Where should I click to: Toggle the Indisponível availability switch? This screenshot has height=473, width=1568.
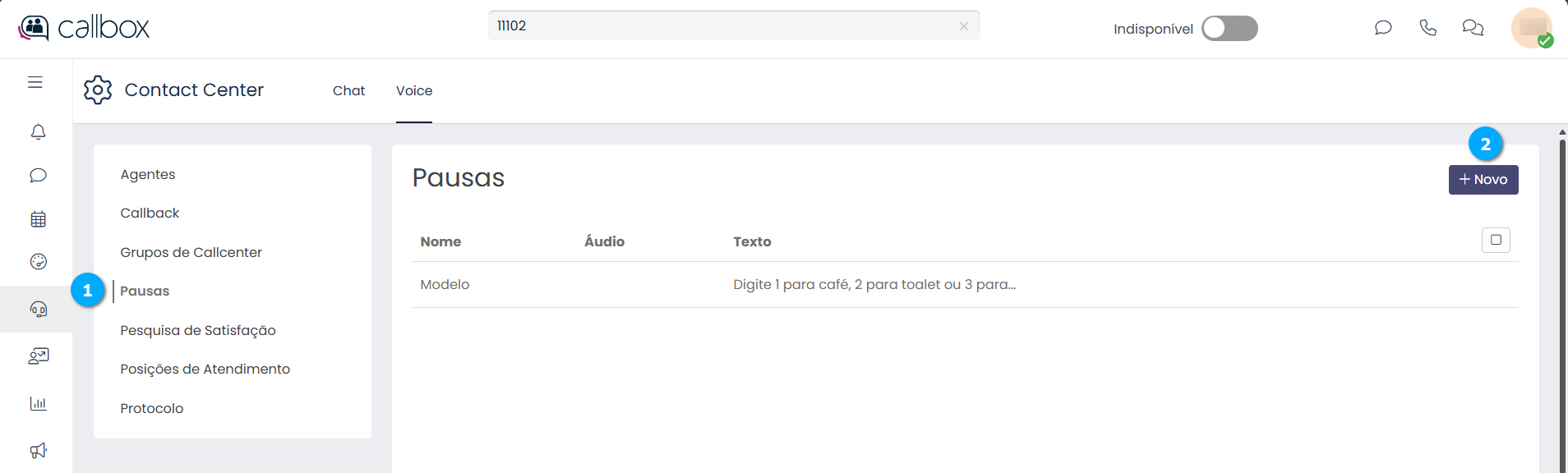[1229, 29]
